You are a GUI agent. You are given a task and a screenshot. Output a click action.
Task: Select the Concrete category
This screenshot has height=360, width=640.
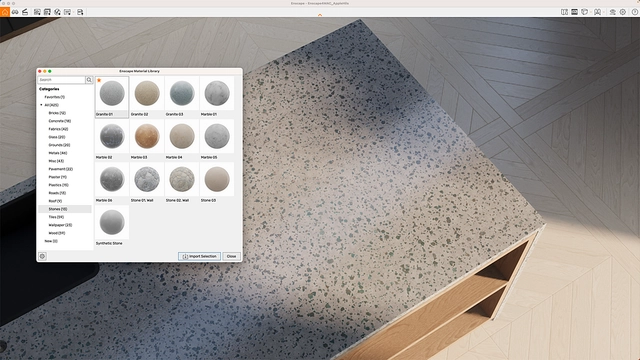pos(60,121)
